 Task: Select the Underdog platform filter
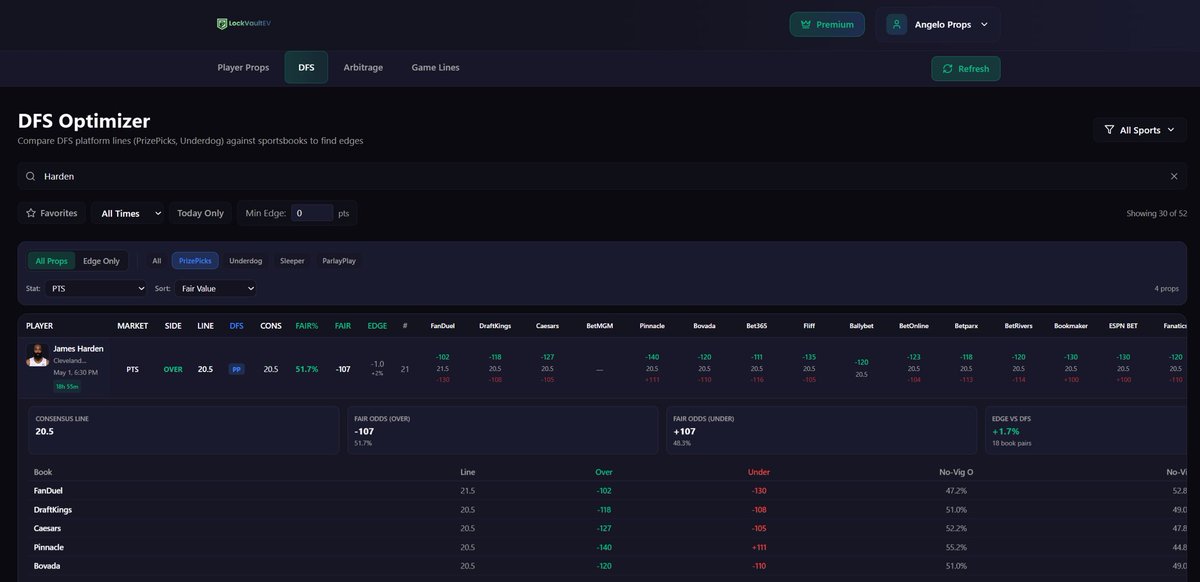245,261
